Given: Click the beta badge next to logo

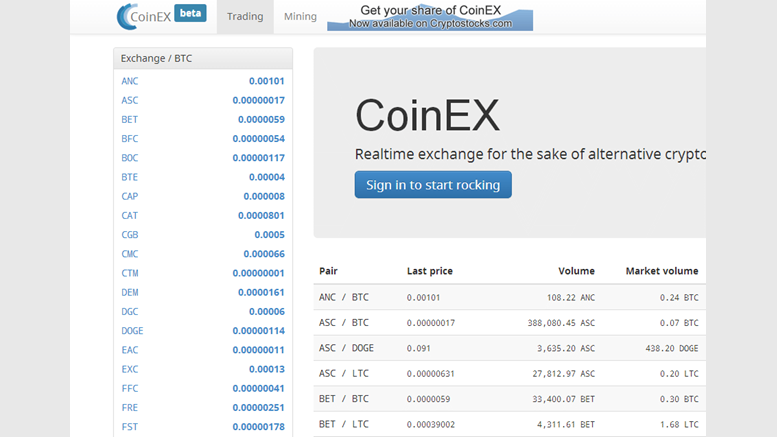Looking at the screenshot, I should pyautogui.click(x=190, y=14).
